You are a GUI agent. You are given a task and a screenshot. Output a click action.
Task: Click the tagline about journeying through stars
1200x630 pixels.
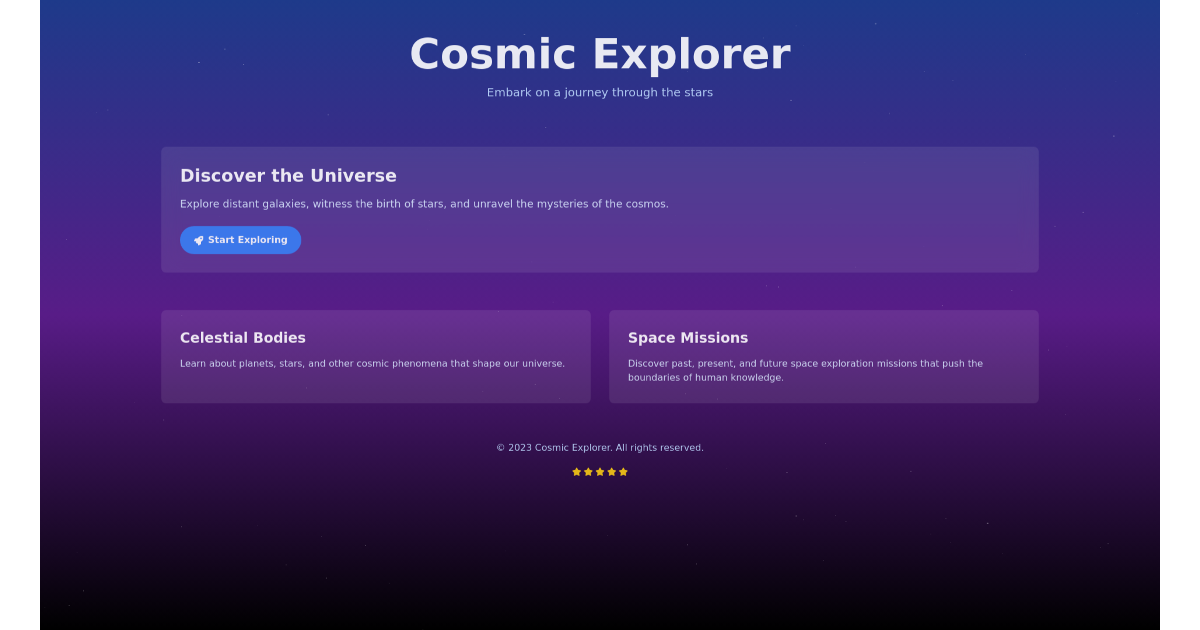600,92
